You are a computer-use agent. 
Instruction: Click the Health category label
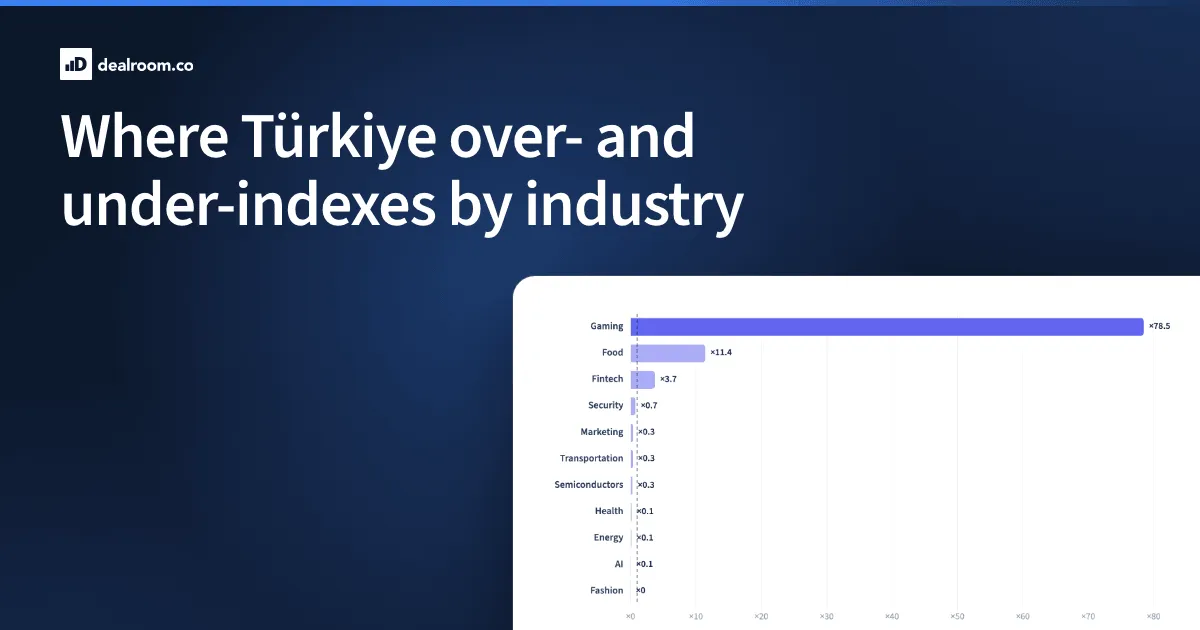tap(609, 511)
